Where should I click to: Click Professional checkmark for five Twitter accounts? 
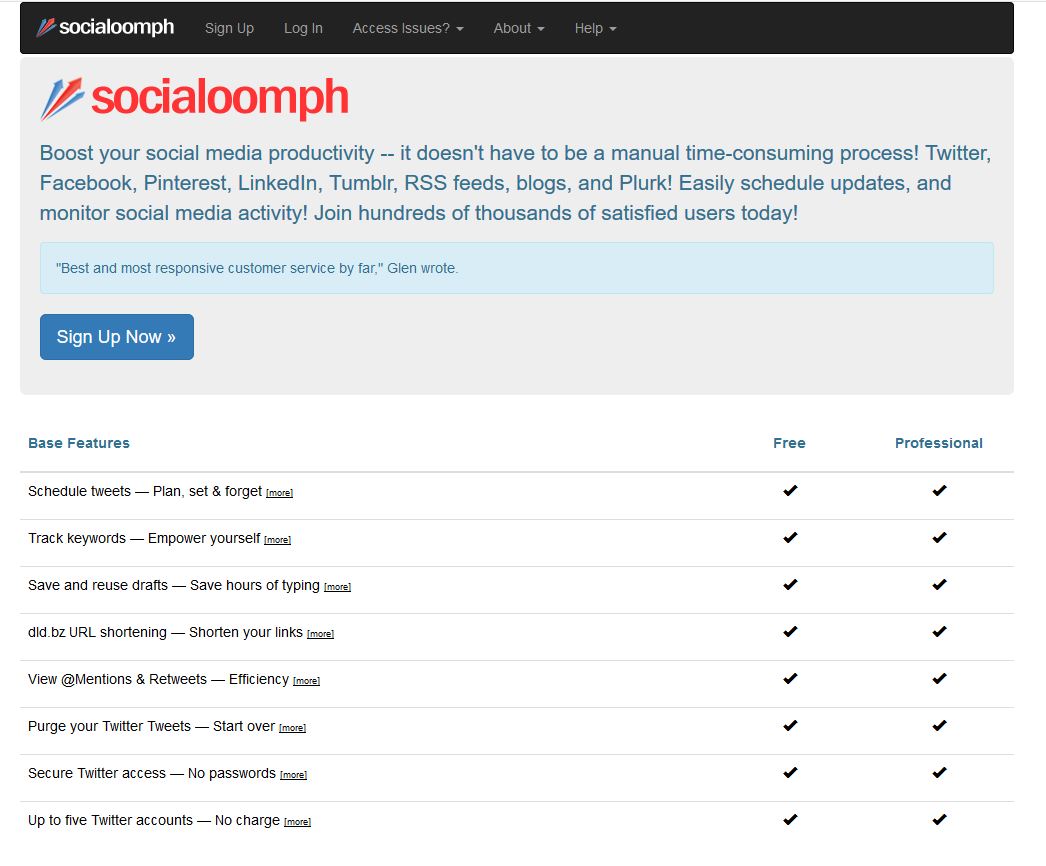939,819
